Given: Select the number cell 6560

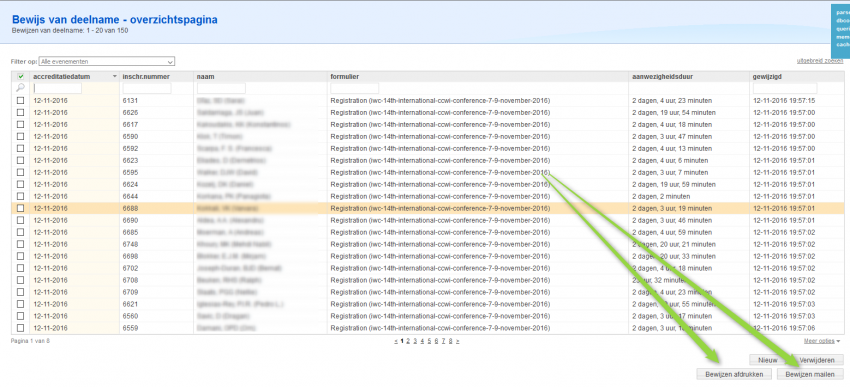Looking at the screenshot, I should coord(130,316).
